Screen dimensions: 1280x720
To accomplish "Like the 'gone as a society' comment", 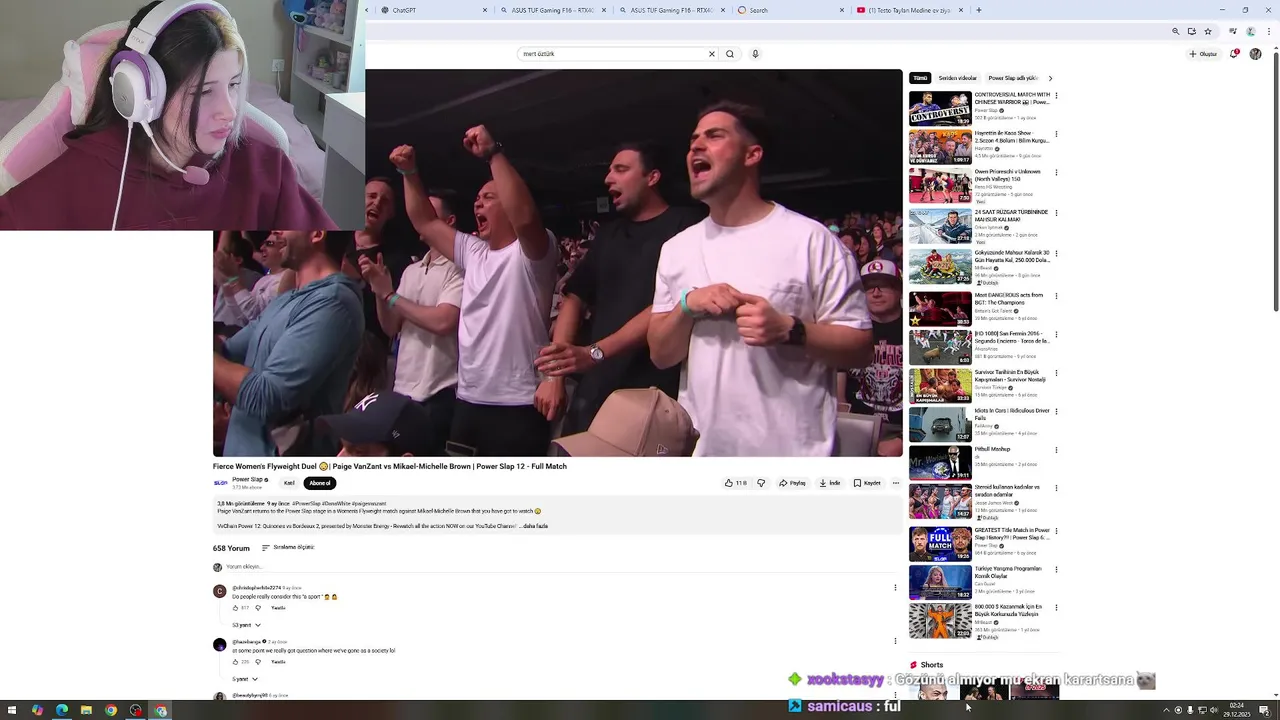I will (x=236, y=662).
